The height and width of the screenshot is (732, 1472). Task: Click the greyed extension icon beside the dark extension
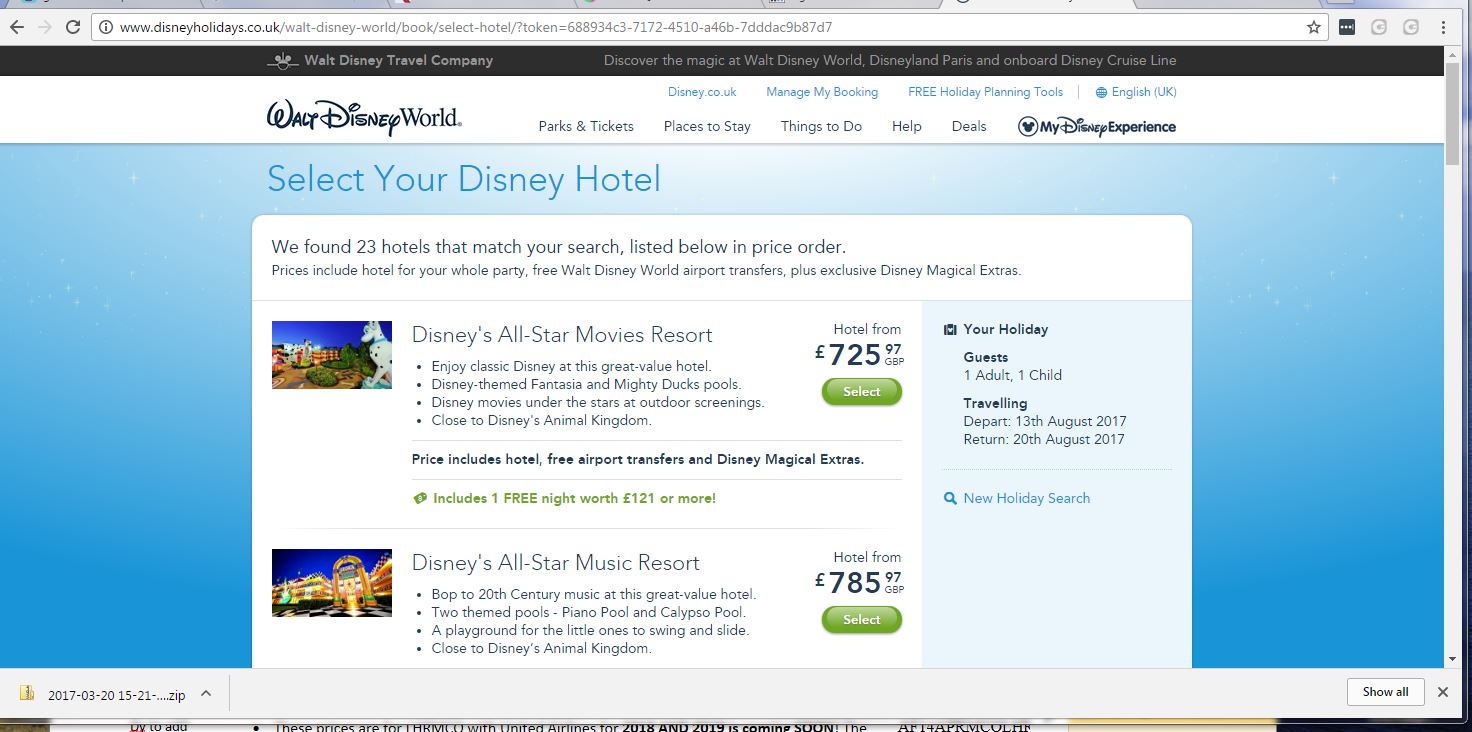tap(1379, 27)
